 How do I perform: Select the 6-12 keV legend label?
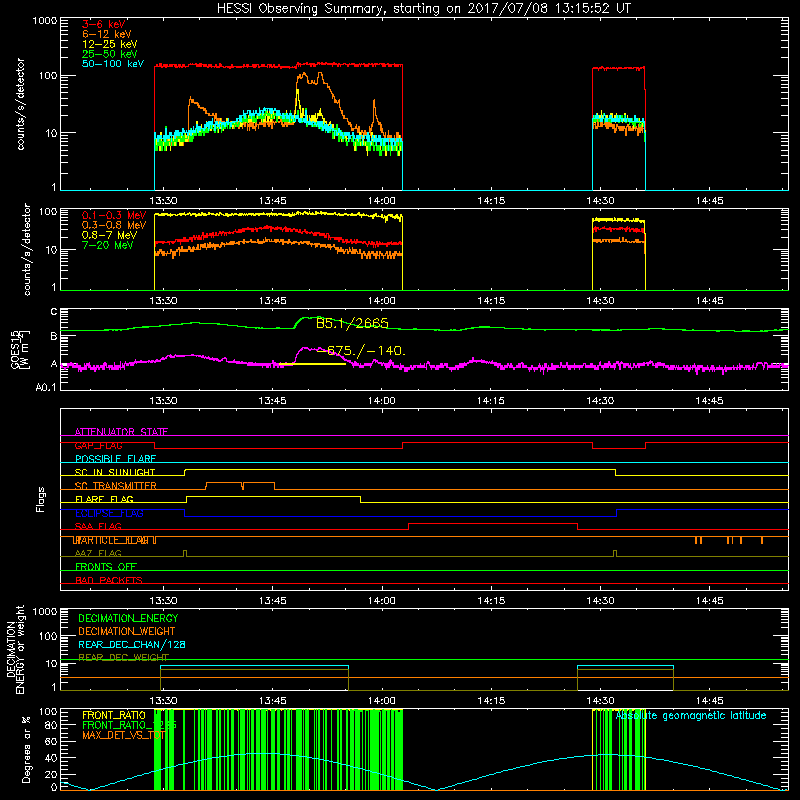point(107,34)
